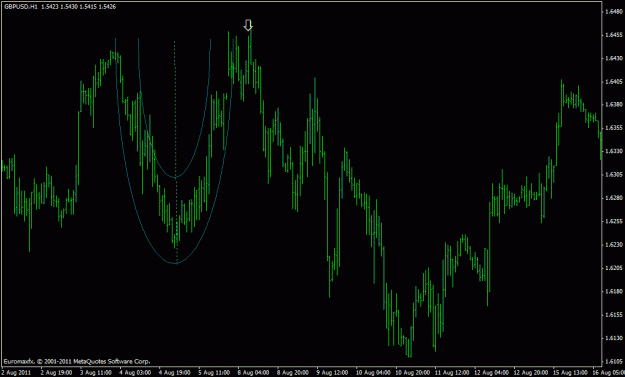Image resolution: width=625 pixels, height=377 pixels.
Task: Click the 1.6430 price axis label
Action: point(614,58)
